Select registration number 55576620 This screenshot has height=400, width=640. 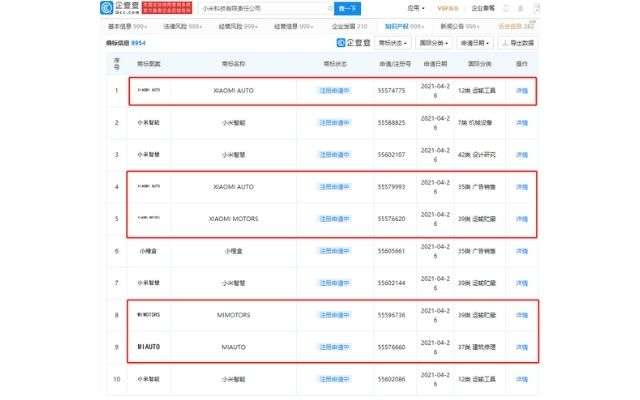point(391,219)
